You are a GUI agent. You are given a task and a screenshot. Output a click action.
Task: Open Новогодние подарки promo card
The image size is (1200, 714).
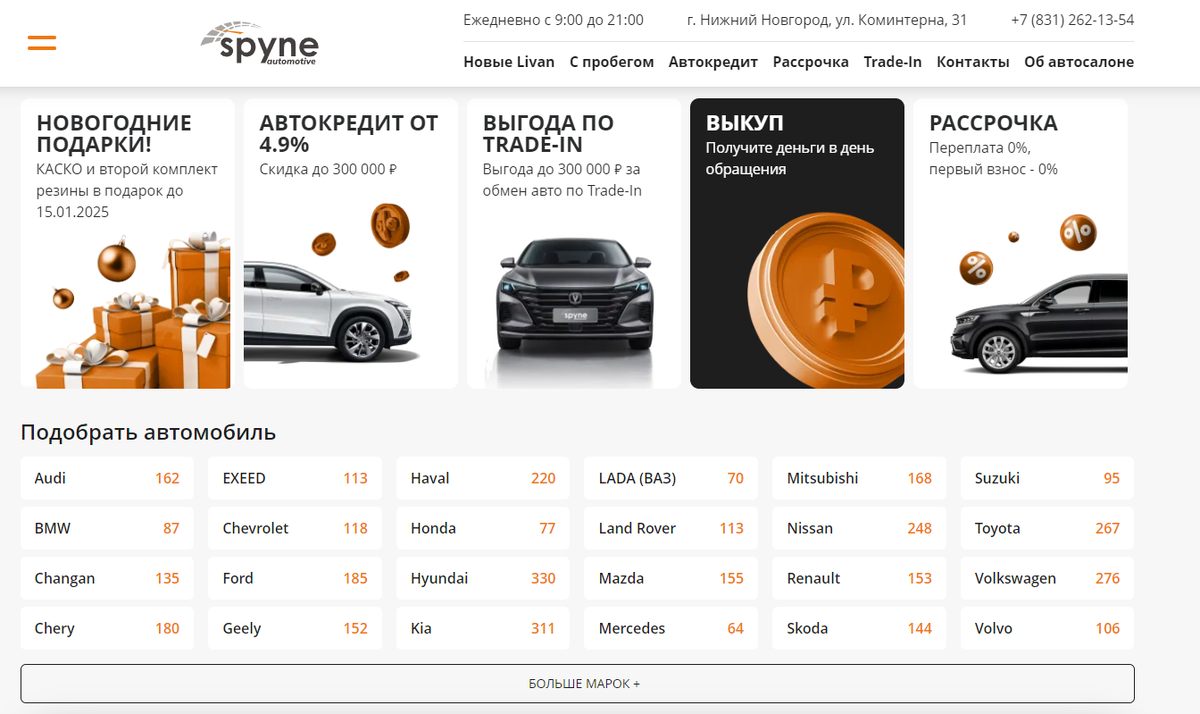[x=128, y=243]
